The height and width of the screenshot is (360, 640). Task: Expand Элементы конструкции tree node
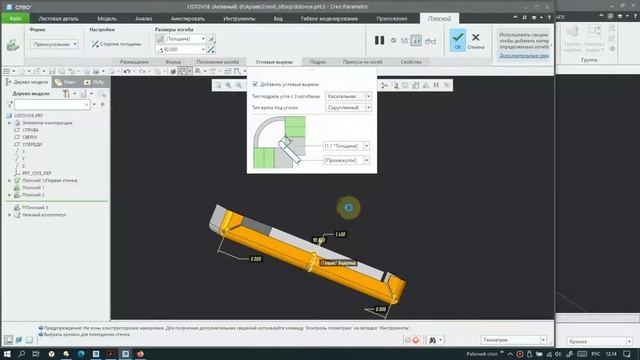[x=9, y=123]
